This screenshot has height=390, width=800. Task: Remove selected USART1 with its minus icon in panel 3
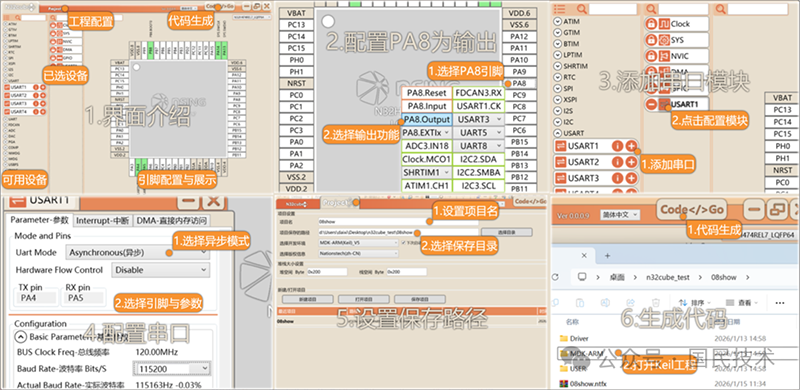[x=651, y=104]
